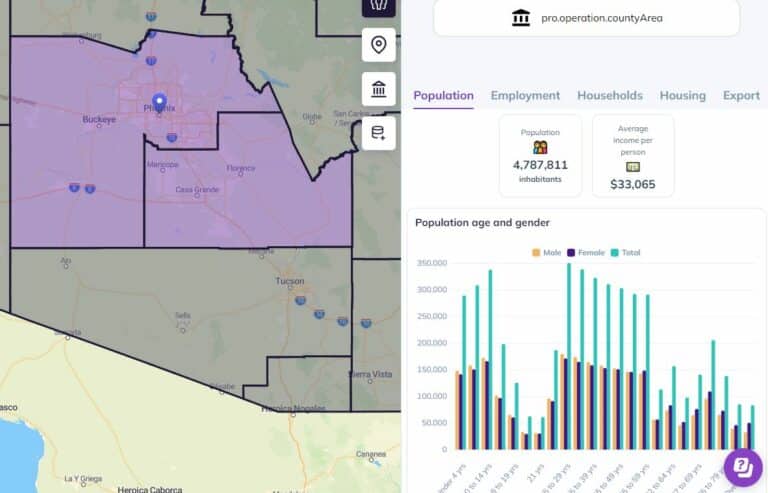The image size is (768, 493).
Task: Click the dark map tool button at top
Action: (x=379, y=7)
